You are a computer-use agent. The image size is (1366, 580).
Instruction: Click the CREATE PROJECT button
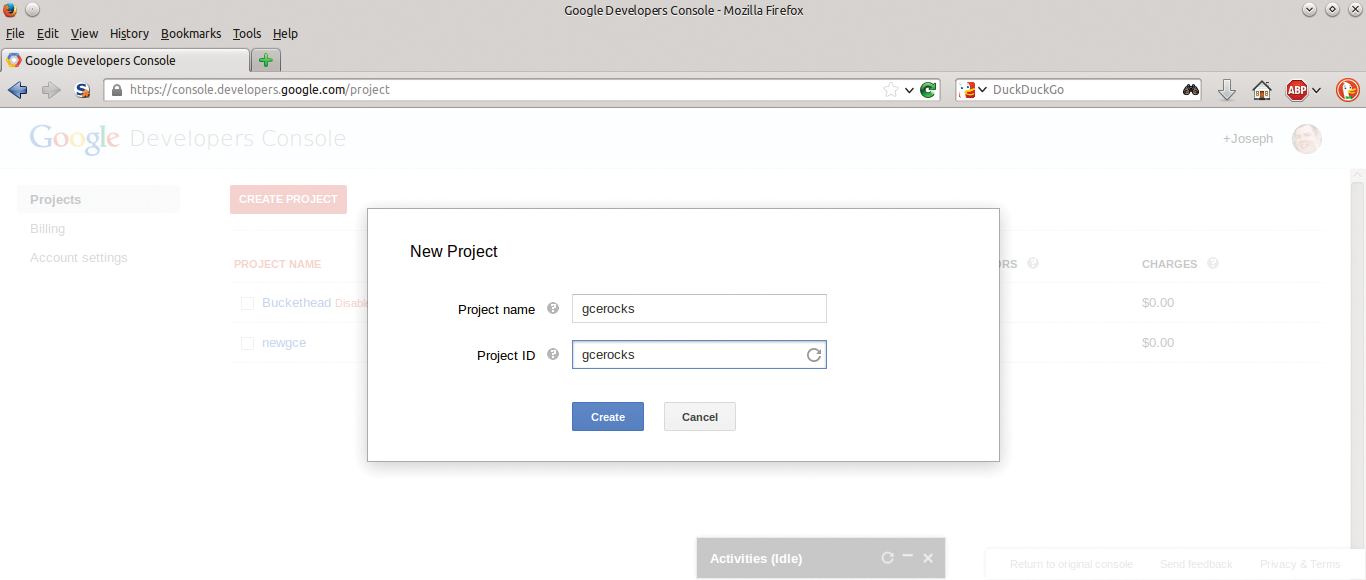click(x=288, y=199)
